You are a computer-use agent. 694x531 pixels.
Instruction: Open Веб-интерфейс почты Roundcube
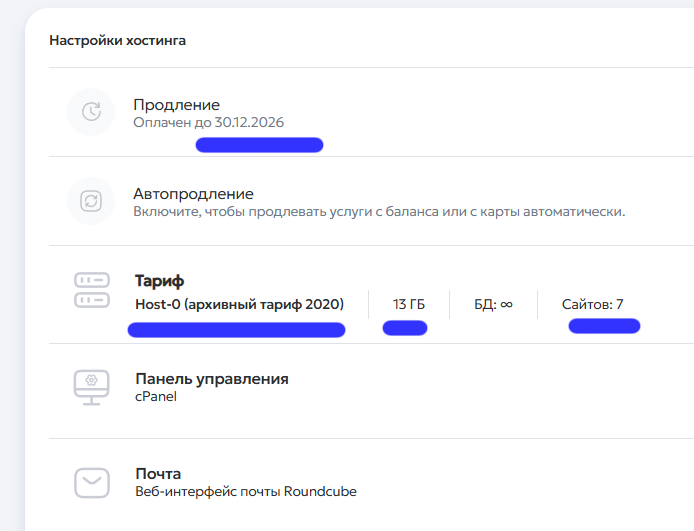(x=245, y=492)
